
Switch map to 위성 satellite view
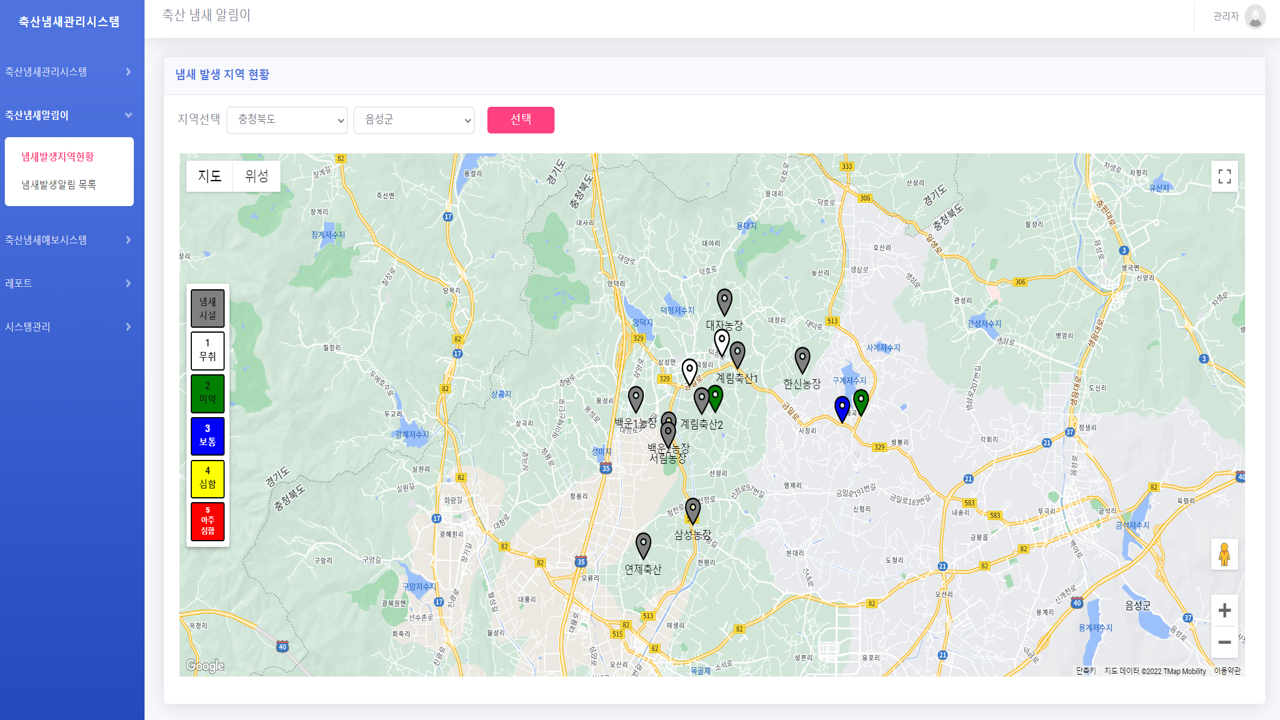point(257,176)
